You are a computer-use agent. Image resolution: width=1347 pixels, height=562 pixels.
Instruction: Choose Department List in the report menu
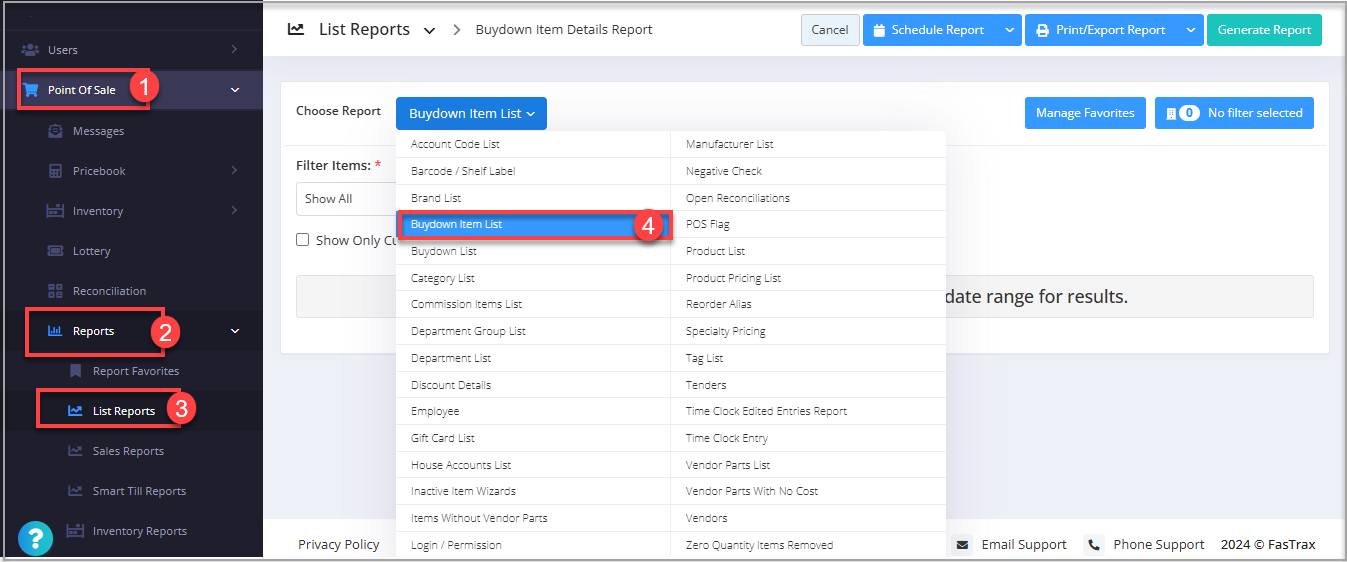(x=451, y=358)
